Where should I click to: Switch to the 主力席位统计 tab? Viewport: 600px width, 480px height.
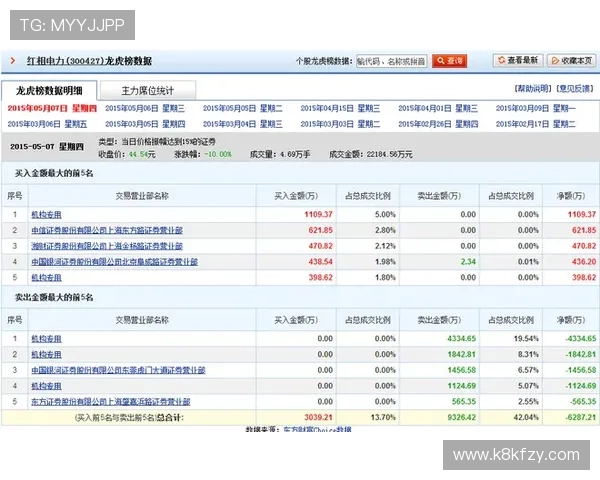click(x=148, y=91)
